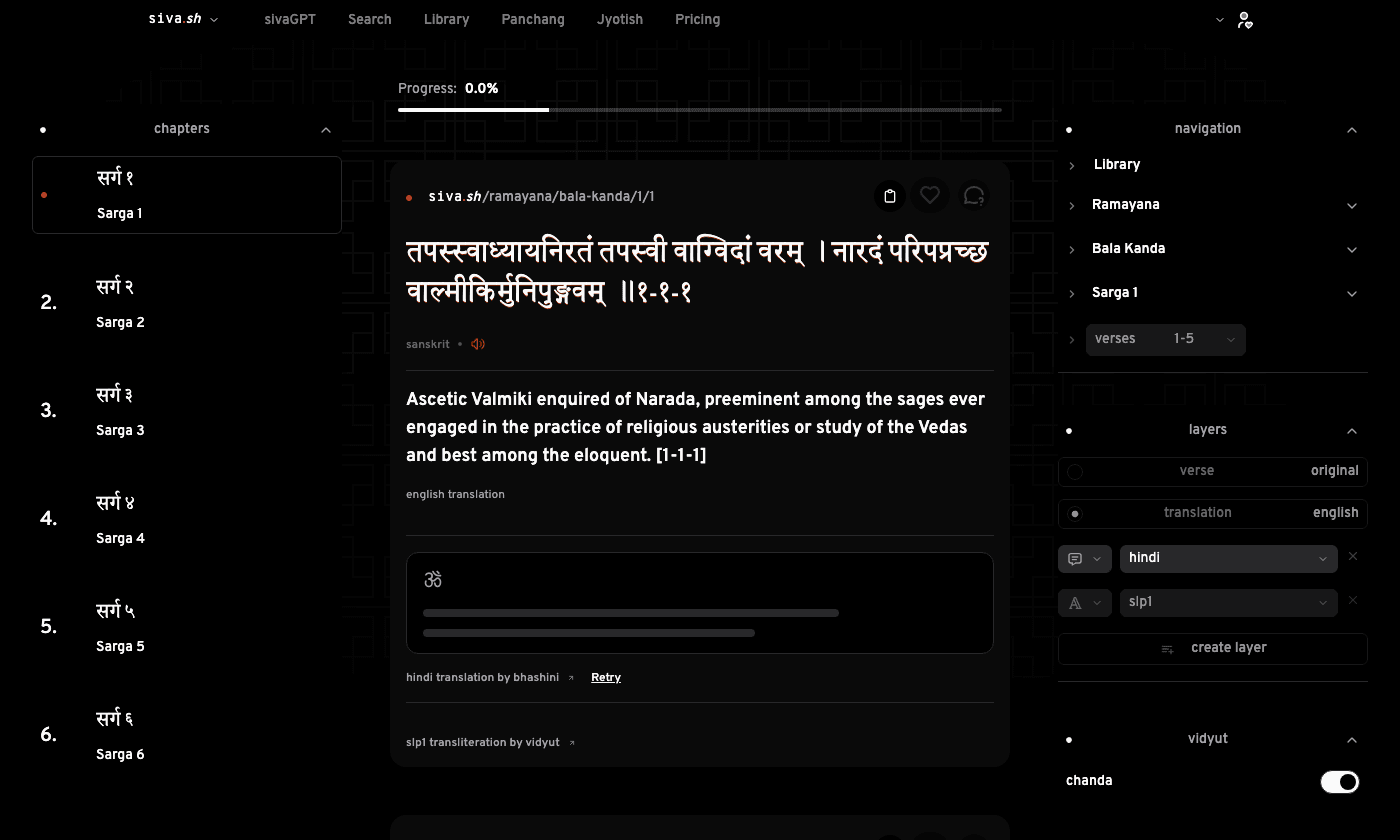Click the reading progress bar
The width and height of the screenshot is (1400, 840).
tap(700, 109)
